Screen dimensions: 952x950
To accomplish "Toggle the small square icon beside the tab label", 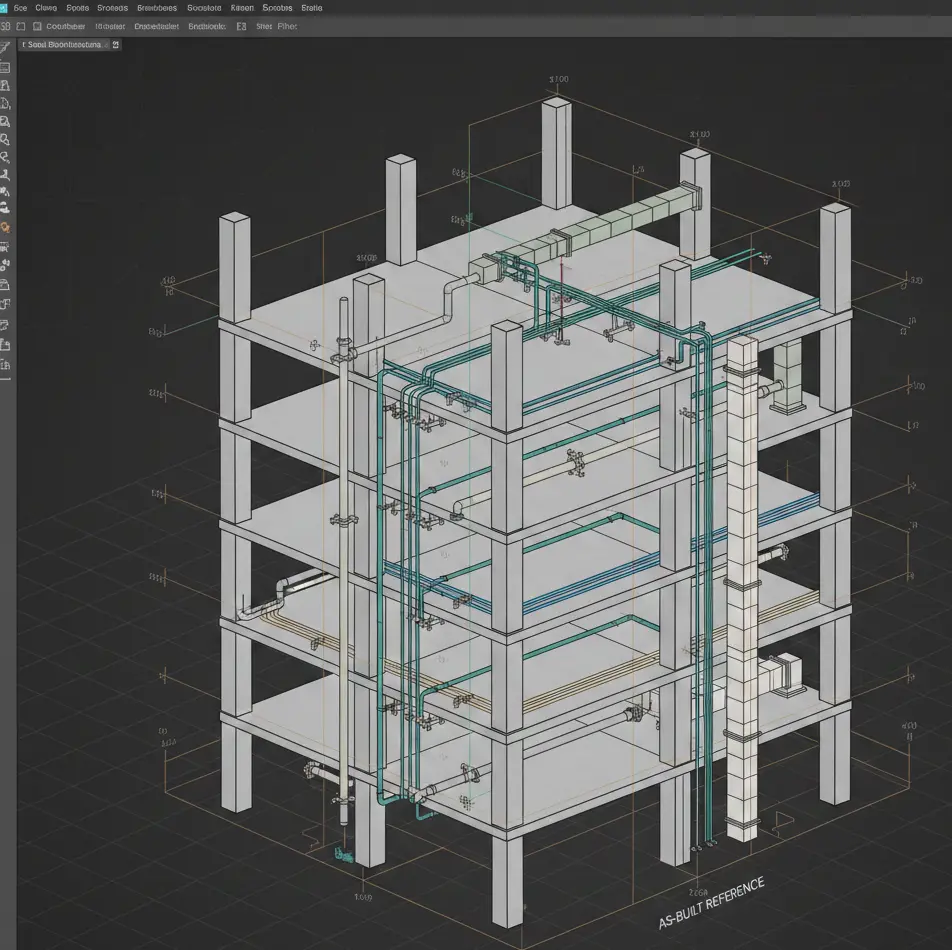I will point(115,44).
